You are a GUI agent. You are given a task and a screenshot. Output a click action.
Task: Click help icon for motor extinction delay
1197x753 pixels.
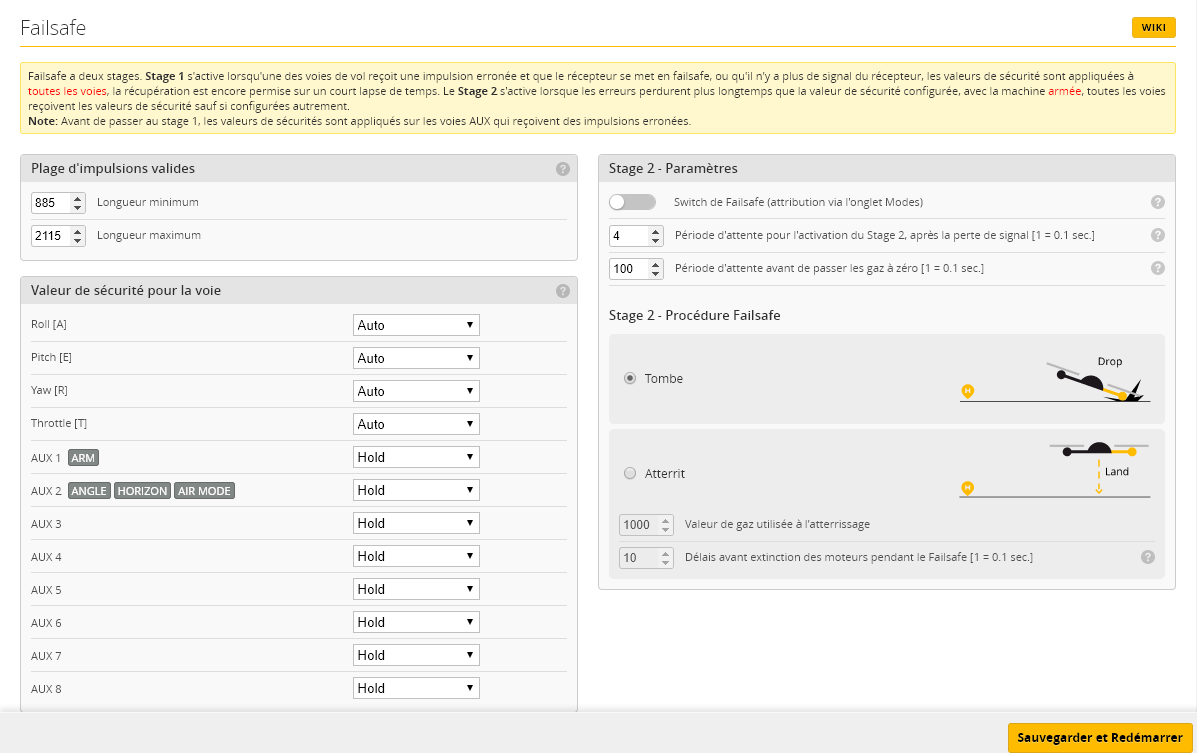1148,557
